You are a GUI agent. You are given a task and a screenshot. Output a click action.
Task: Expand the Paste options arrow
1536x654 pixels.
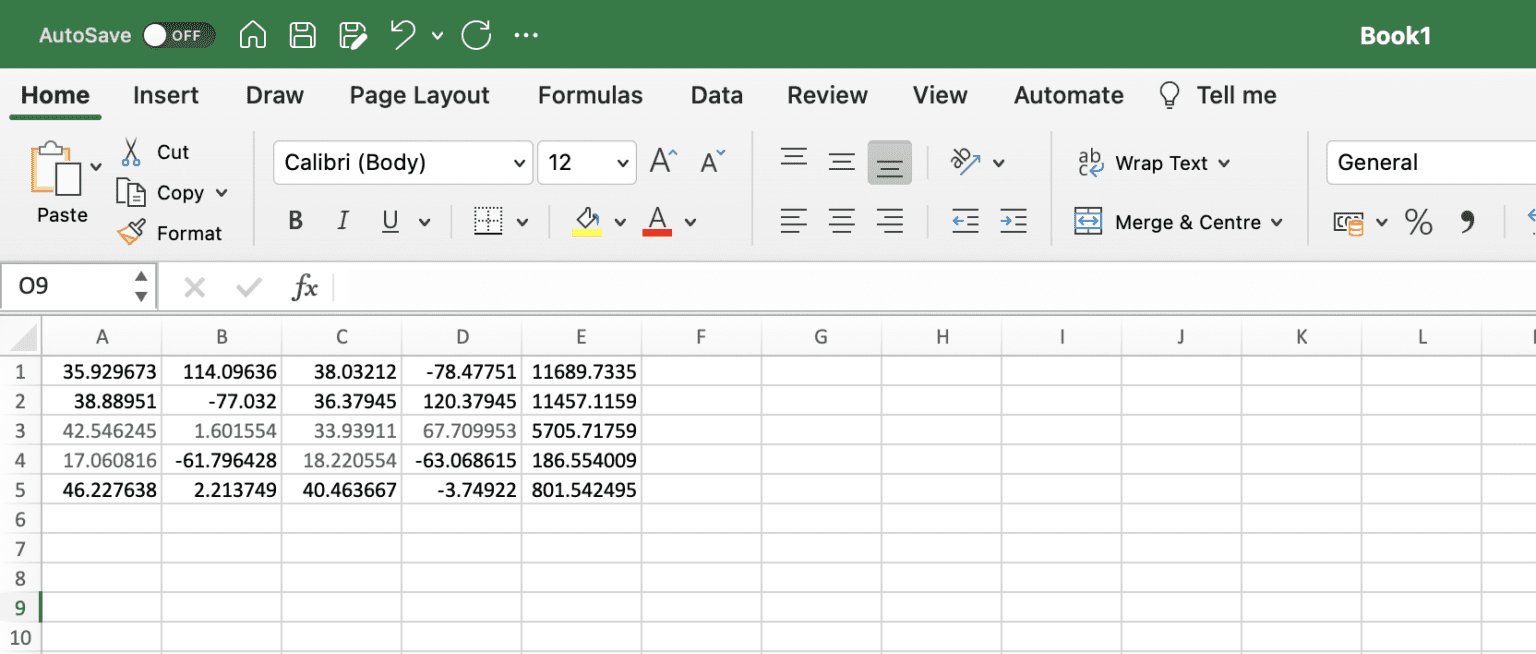(x=96, y=167)
